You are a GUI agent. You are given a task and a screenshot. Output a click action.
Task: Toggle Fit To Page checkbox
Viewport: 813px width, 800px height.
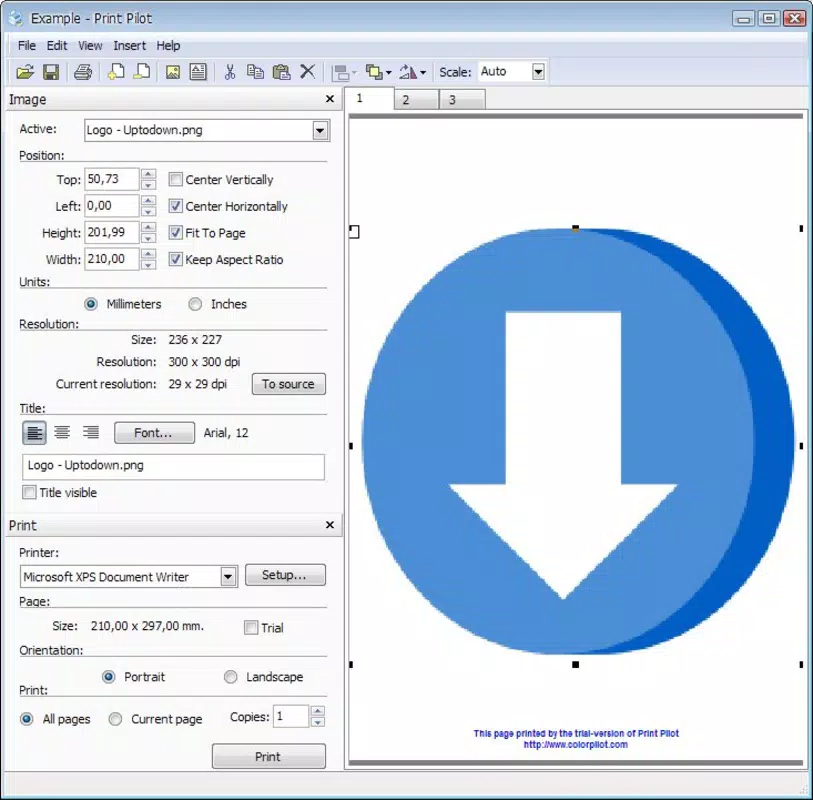176,232
